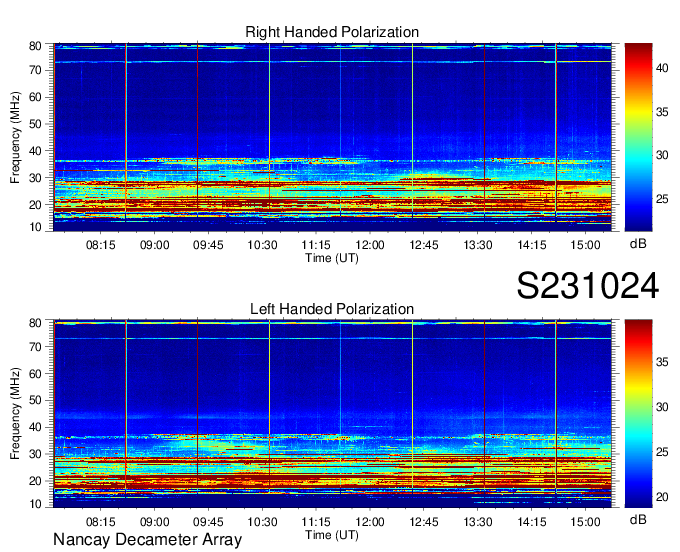Click 08:15 time tick under Right Handed plot

point(101,245)
